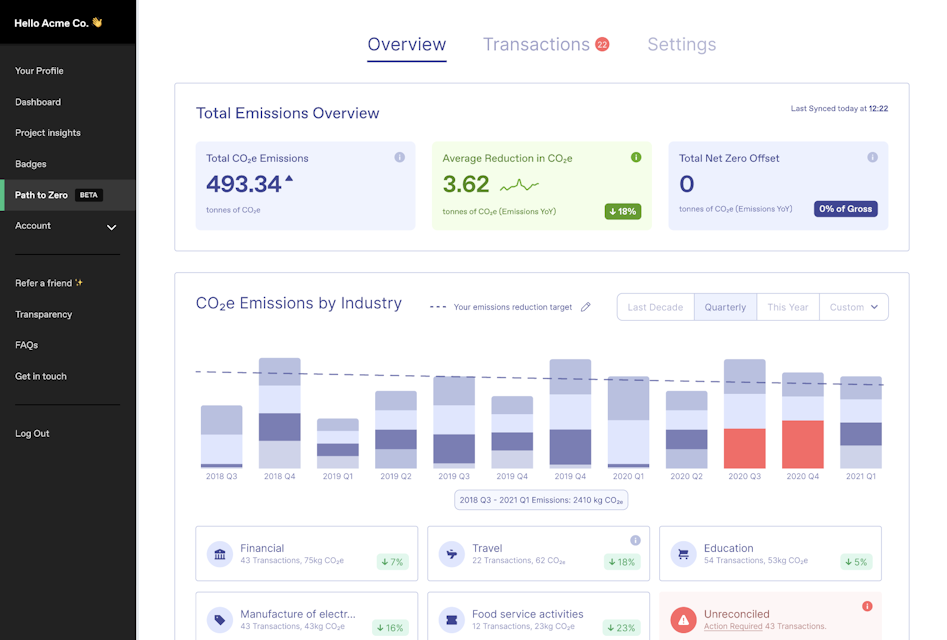Click the Financial bank icon
Image resolution: width=947 pixels, height=640 pixels.
(x=220, y=554)
